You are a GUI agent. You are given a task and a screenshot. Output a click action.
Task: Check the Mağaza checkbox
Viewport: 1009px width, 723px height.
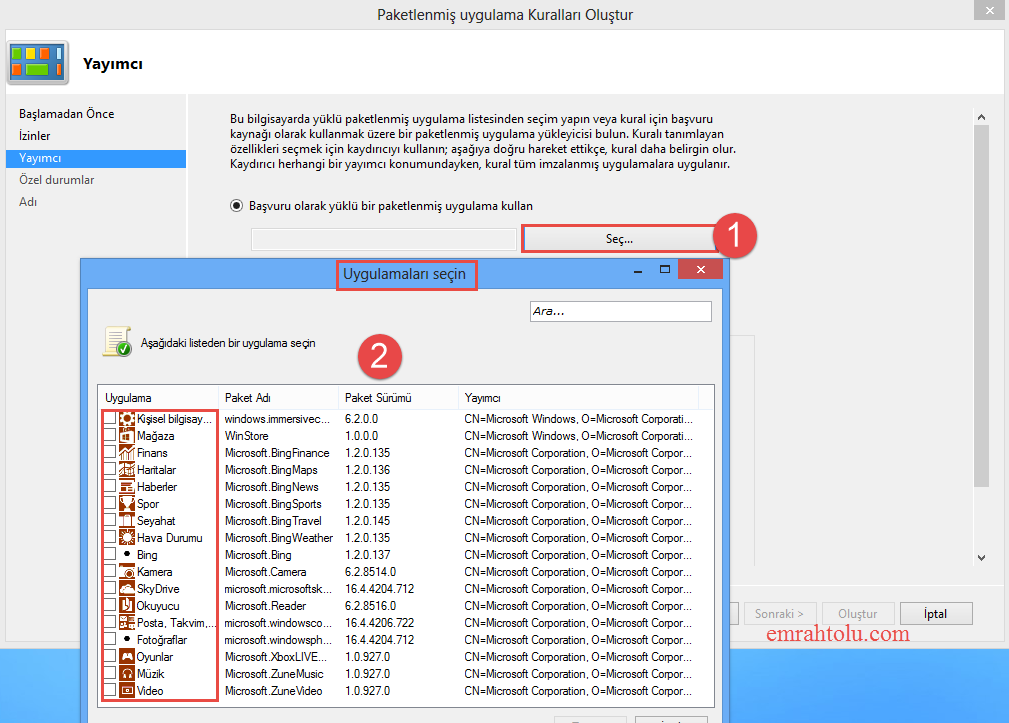tap(109, 435)
